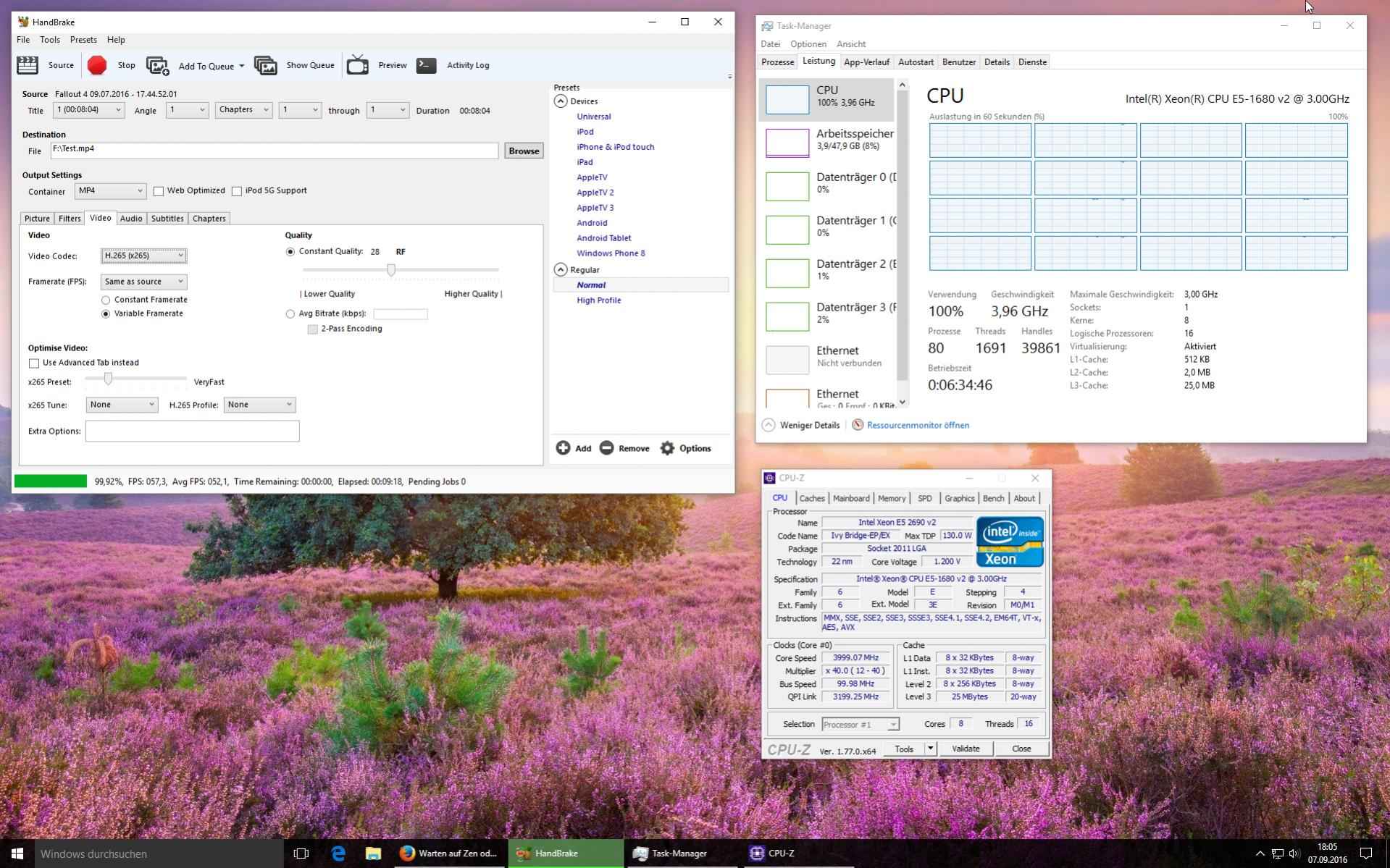Screen dimensions: 1390x868
Task: Click the Preview TV icon
Action: tap(357, 65)
